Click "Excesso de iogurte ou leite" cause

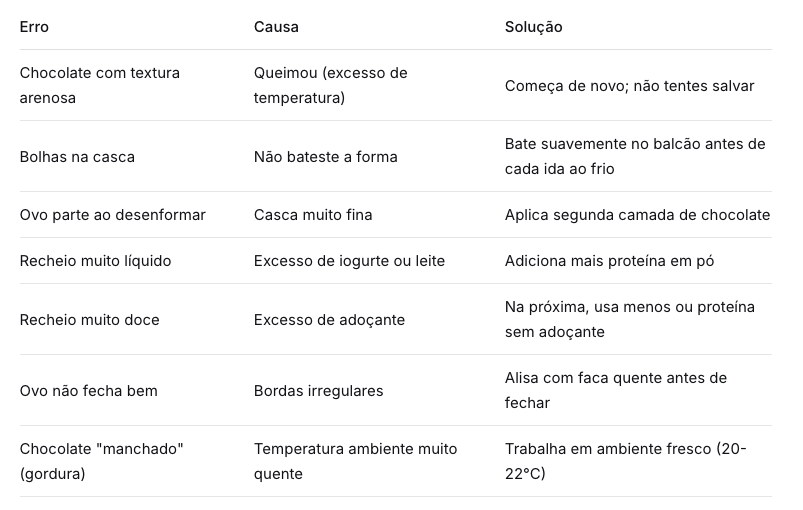349,261
